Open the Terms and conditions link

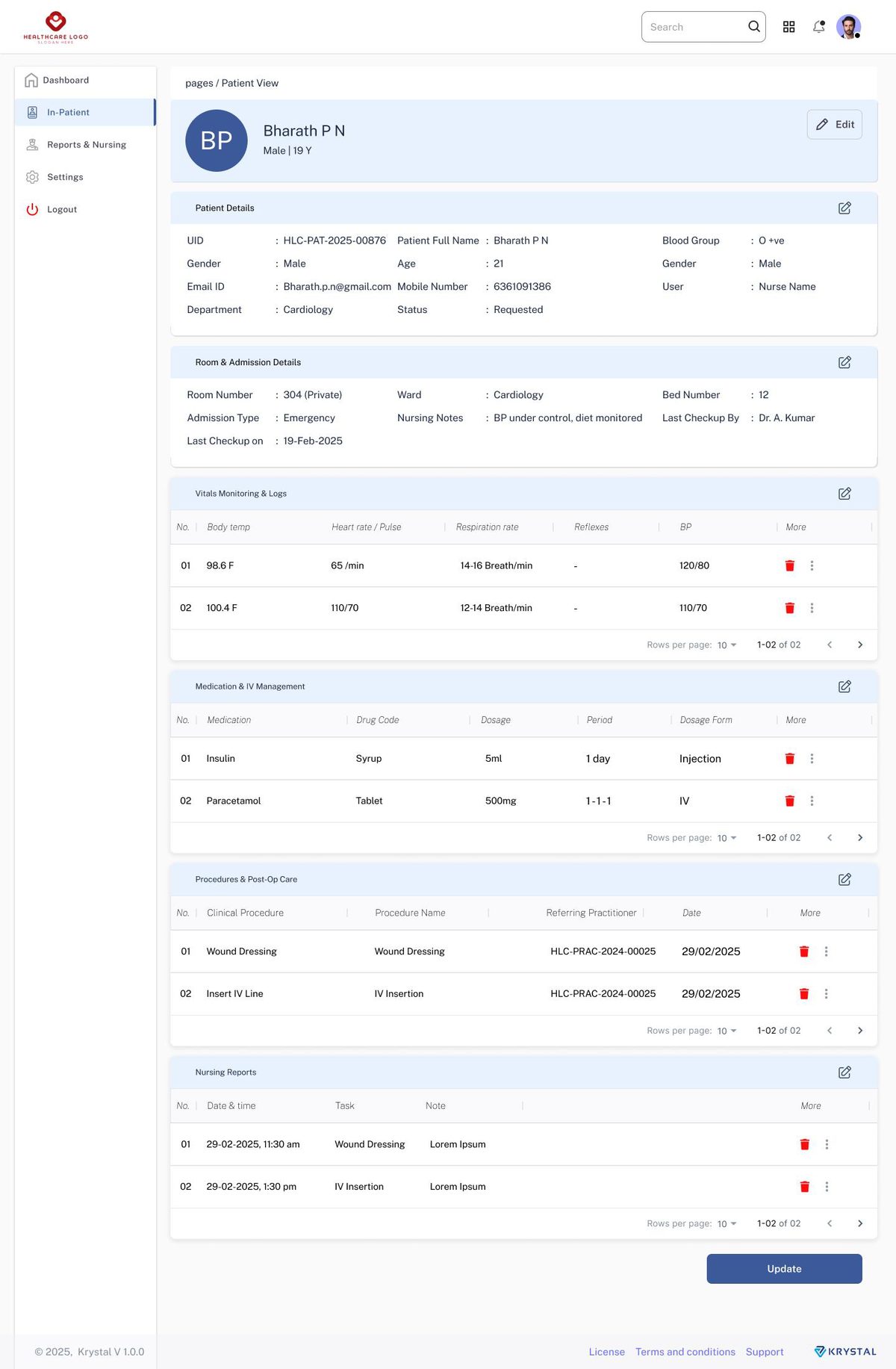pyautogui.click(x=685, y=1352)
